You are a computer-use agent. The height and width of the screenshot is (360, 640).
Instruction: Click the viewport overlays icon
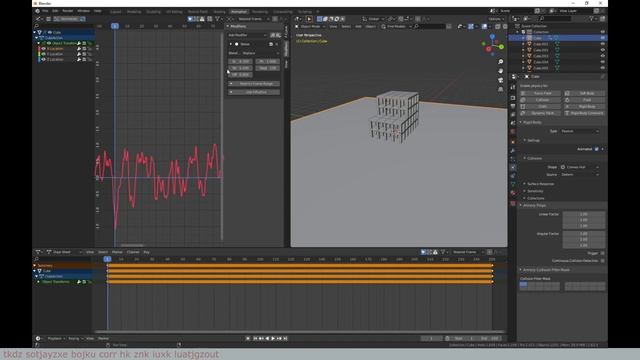point(484,26)
